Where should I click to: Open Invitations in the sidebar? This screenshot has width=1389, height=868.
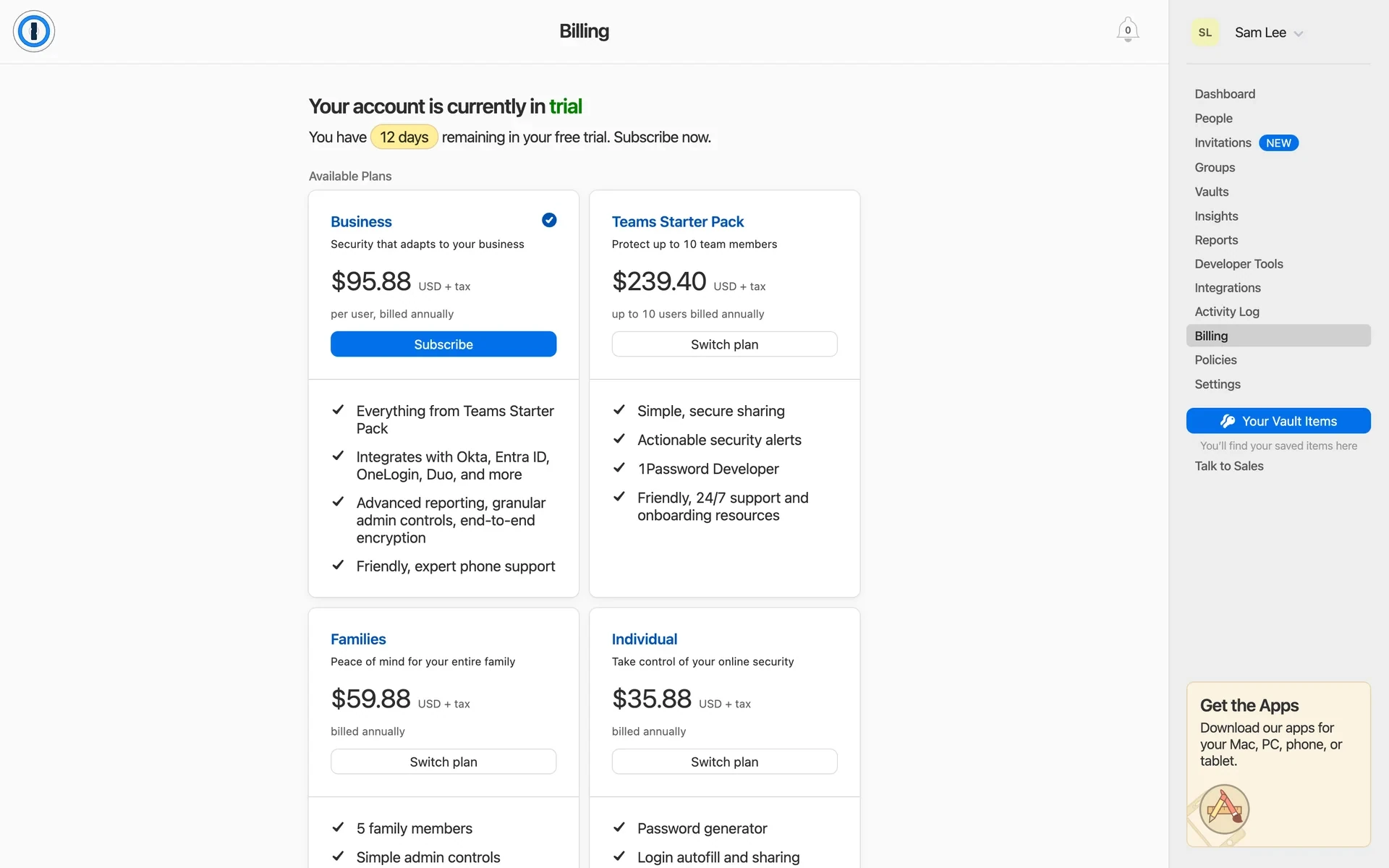click(1223, 143)
